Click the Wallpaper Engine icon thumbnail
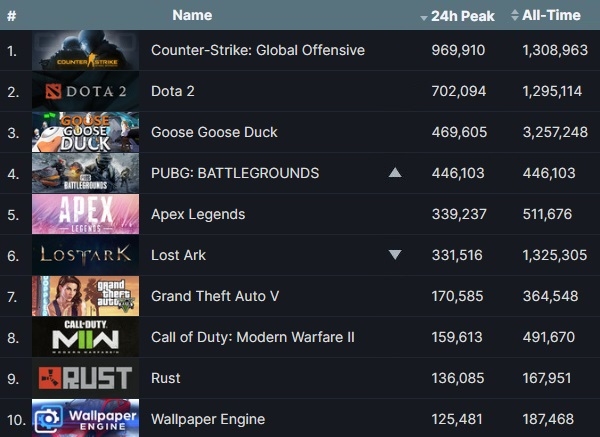The width and height of the screenshot is (600, 437). (85, 418)
